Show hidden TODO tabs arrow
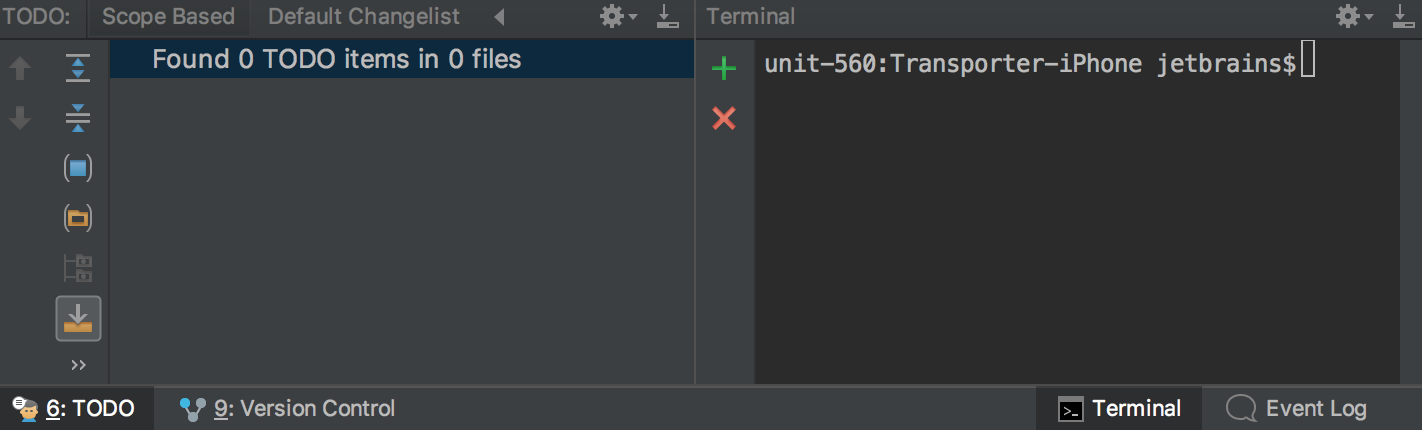1422x430 pixels. coord(499,17)
